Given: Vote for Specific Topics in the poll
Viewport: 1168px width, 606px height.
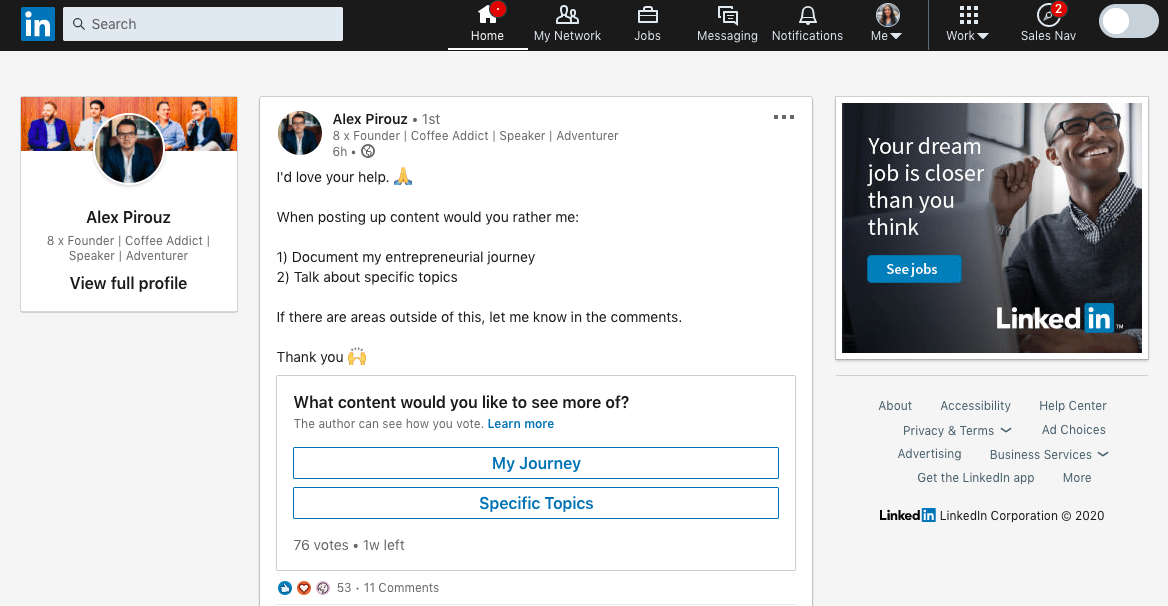Looking at the screenshot, I should (536, 503).
